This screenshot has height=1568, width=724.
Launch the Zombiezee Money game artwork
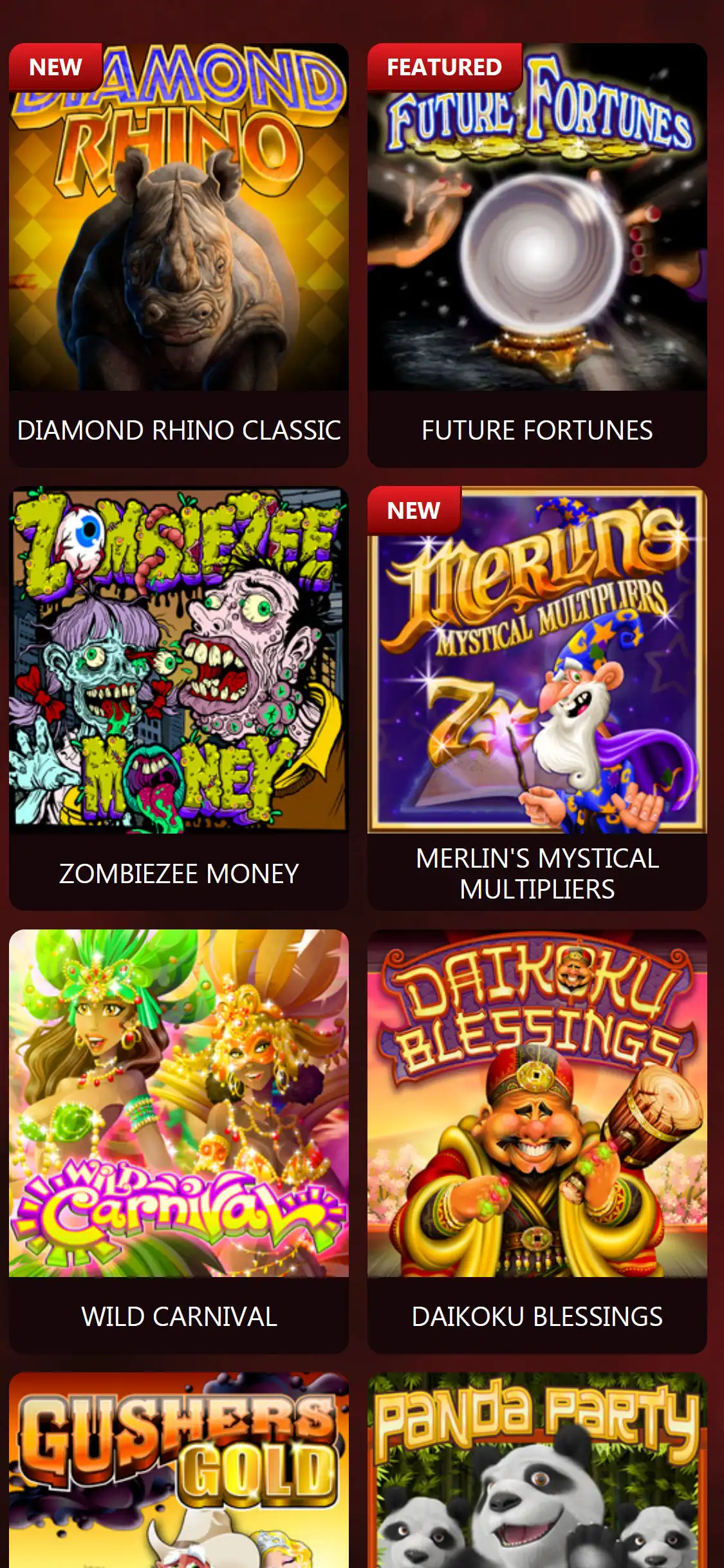179,660
